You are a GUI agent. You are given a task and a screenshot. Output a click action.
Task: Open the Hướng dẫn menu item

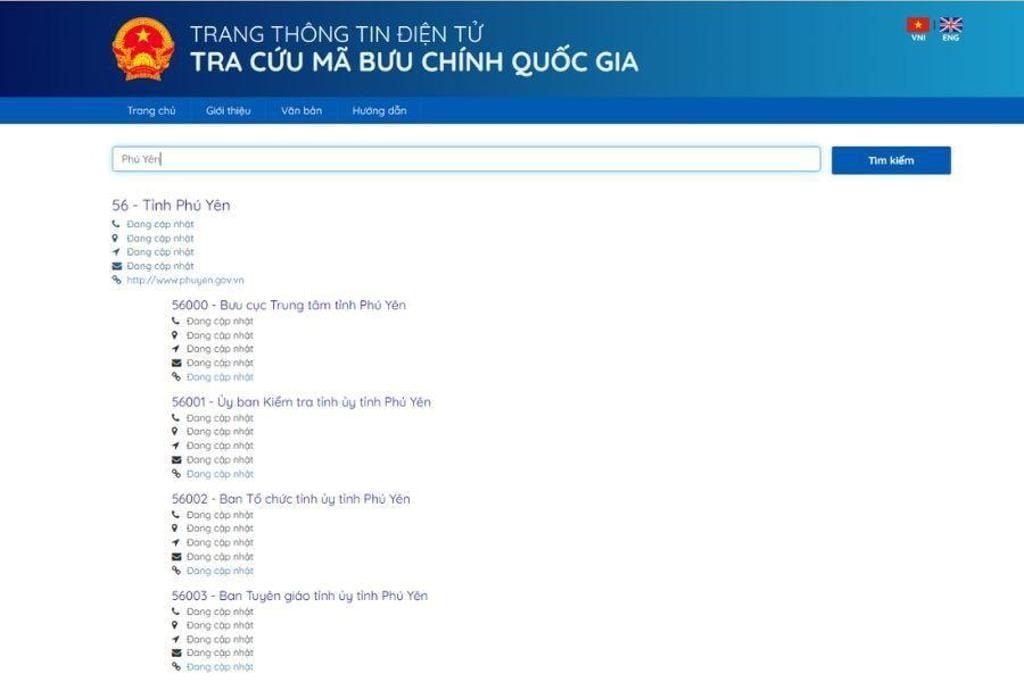pos(379,111)
